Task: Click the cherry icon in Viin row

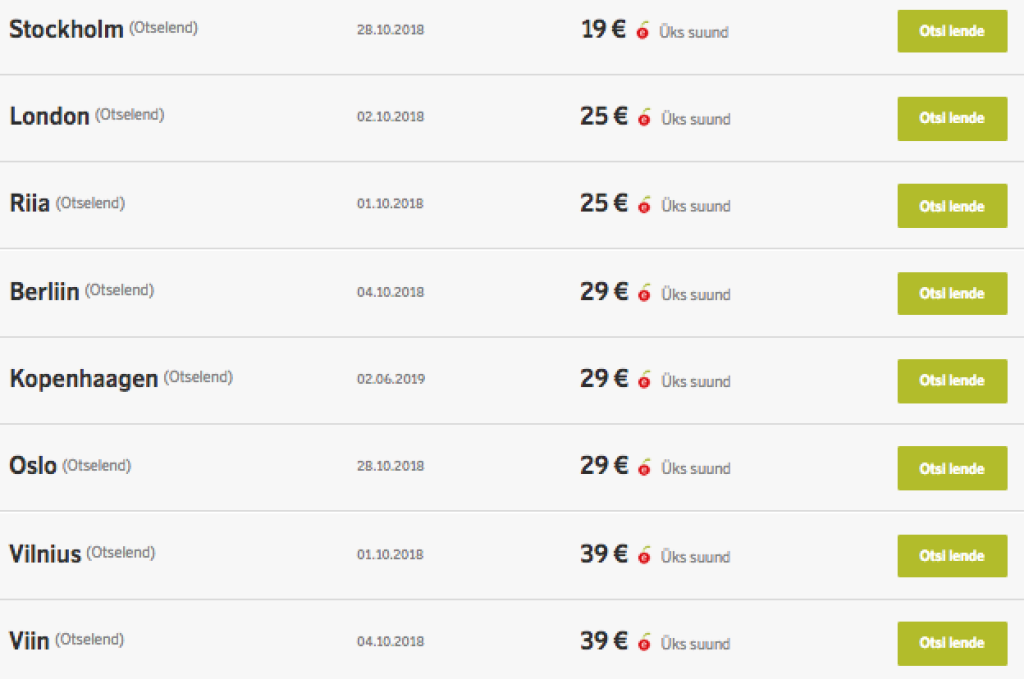Action: click(x=644, y=643)
